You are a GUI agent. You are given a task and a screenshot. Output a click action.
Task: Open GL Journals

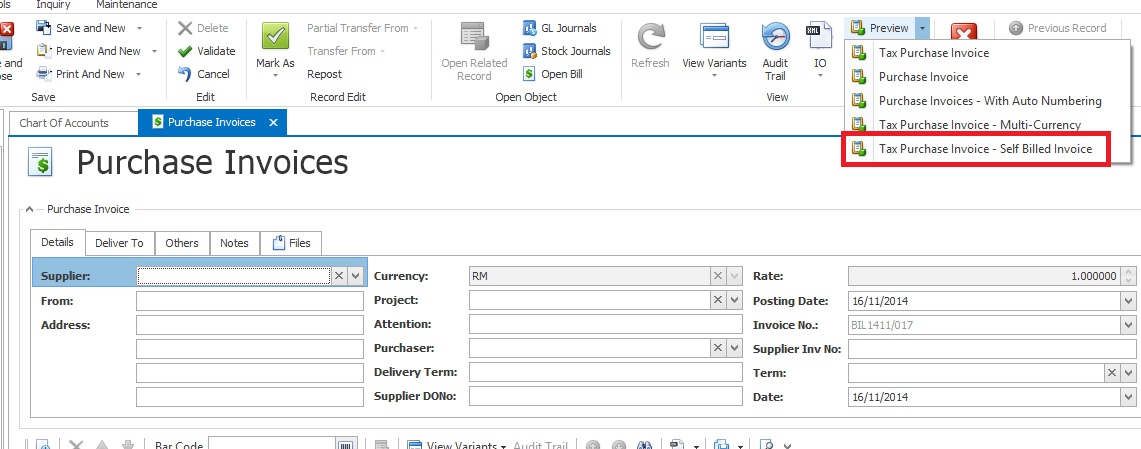[x=560, y=28]
